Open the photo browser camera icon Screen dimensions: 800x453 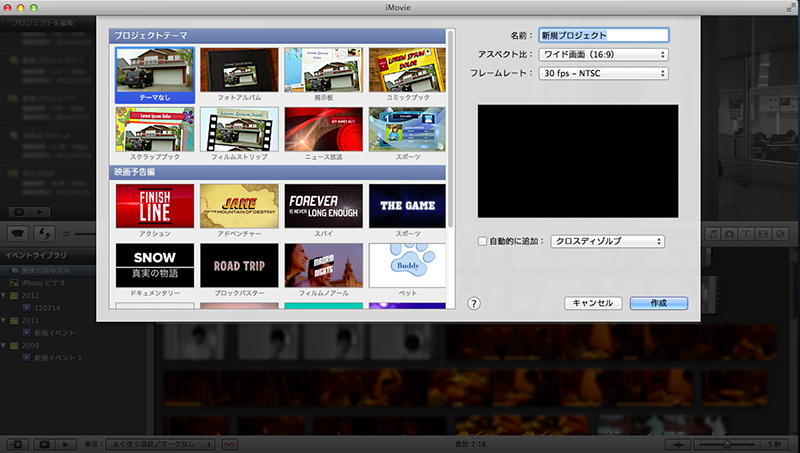pos(730,234)
